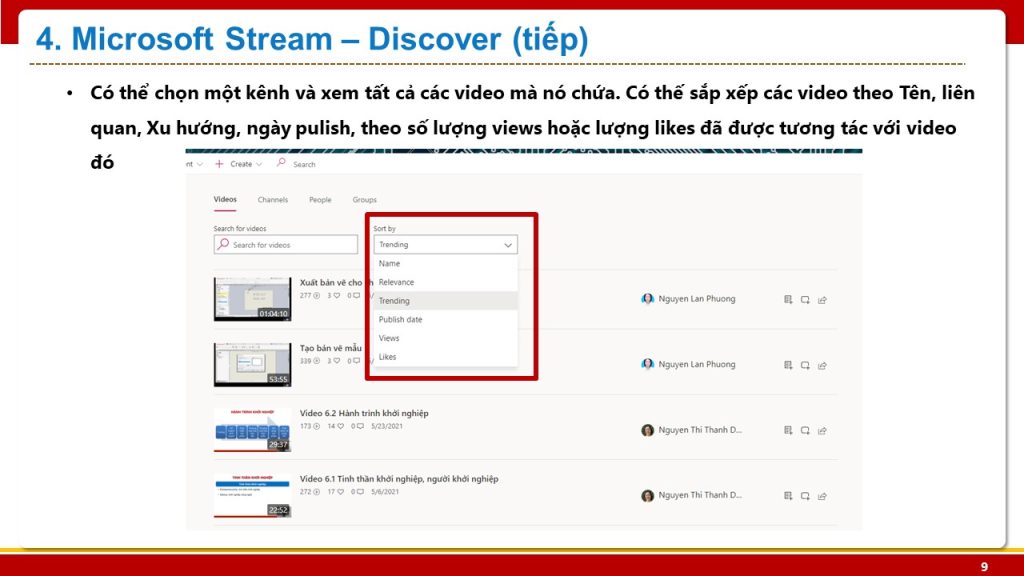The width and height of the screenshot is (1024, 576).
Task: Click the Sort by dropdown chevron arrow
Action: [507, 245]
